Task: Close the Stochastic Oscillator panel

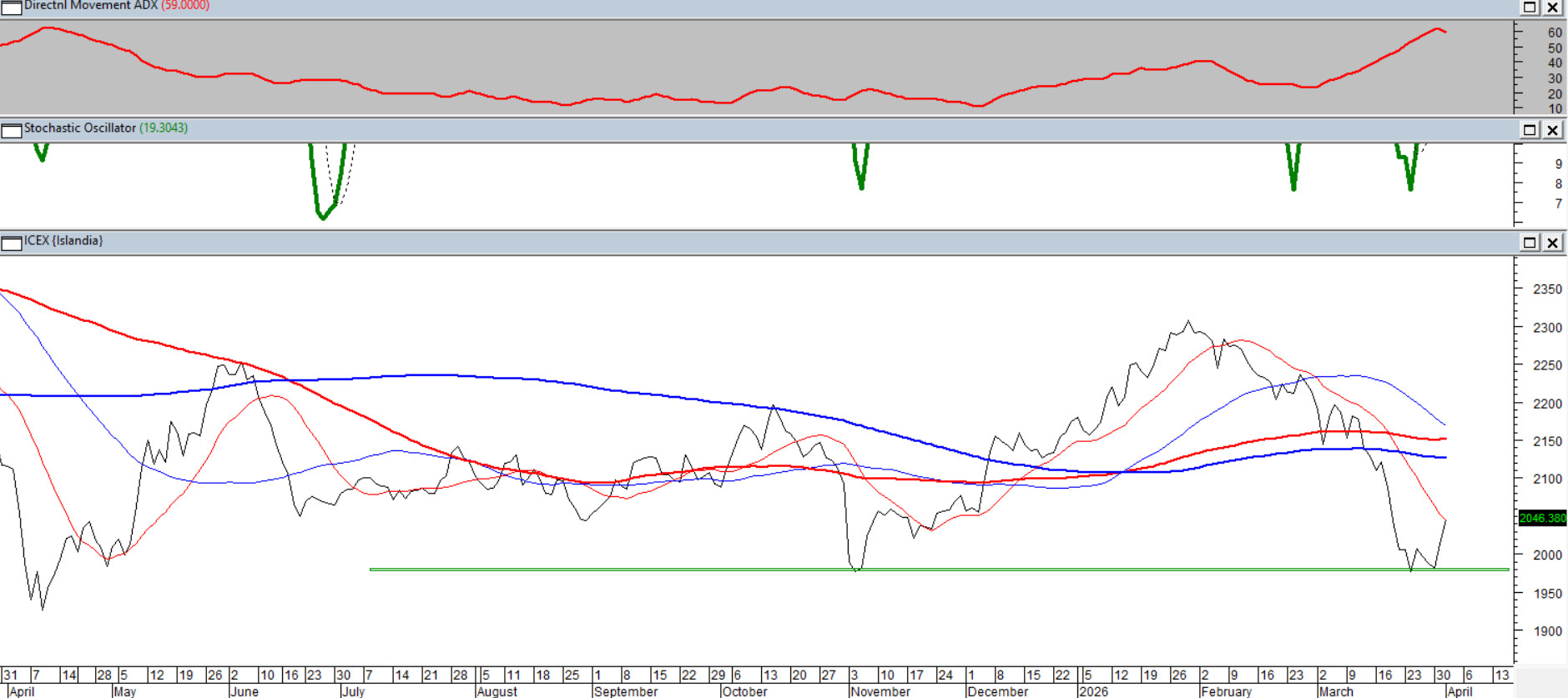Action: click(x=1552, y=130)
